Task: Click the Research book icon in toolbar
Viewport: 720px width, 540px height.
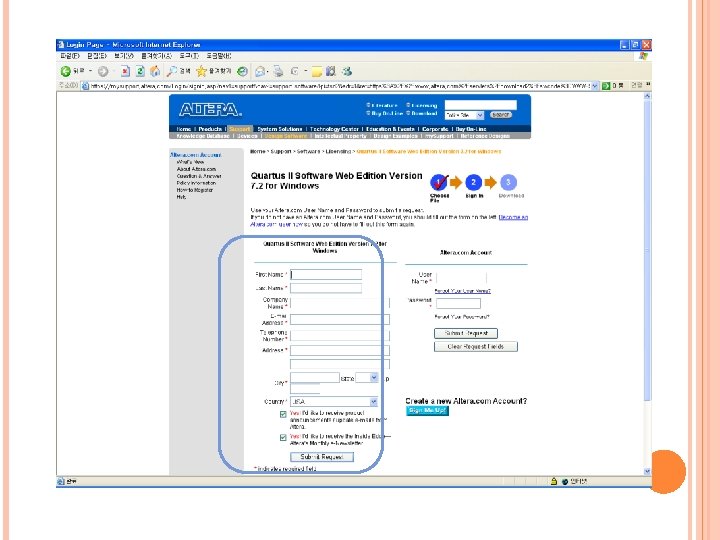Action: pyautogui.click(x=331, y=71)
